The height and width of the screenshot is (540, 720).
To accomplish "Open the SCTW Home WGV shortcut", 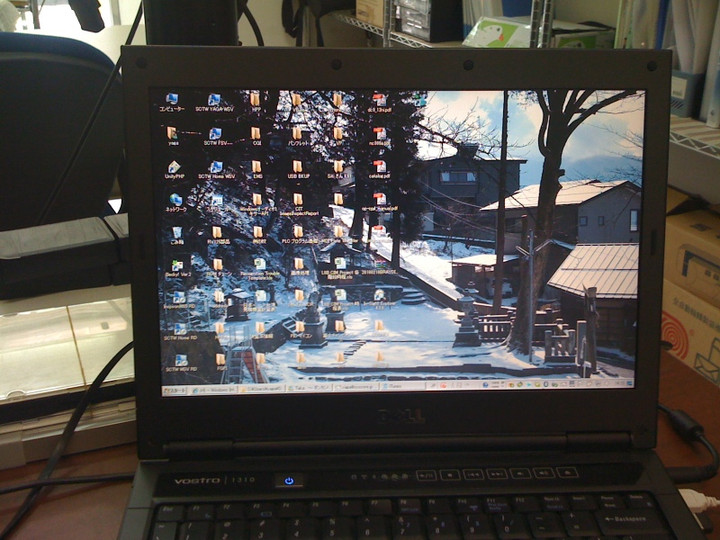I will [216, 170].
